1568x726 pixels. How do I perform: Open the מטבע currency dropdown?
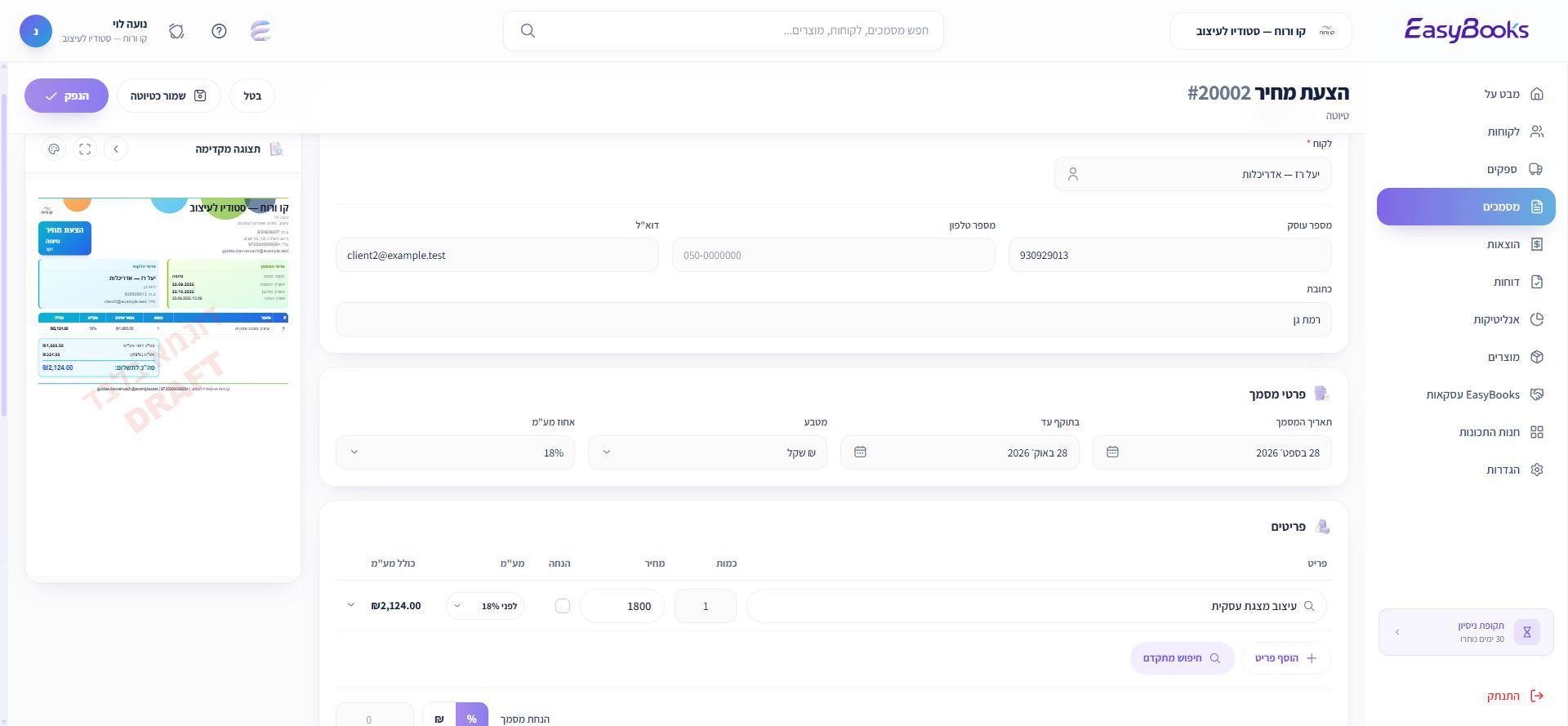(x=707, y=452)
